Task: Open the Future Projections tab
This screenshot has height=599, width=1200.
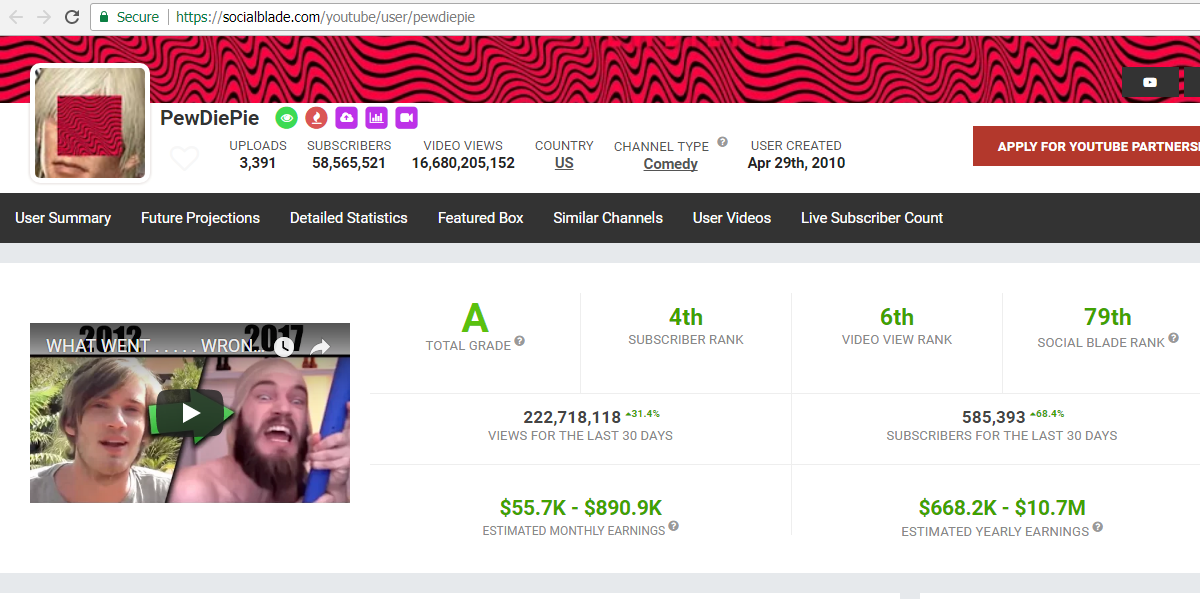Action: click(200, 218)
